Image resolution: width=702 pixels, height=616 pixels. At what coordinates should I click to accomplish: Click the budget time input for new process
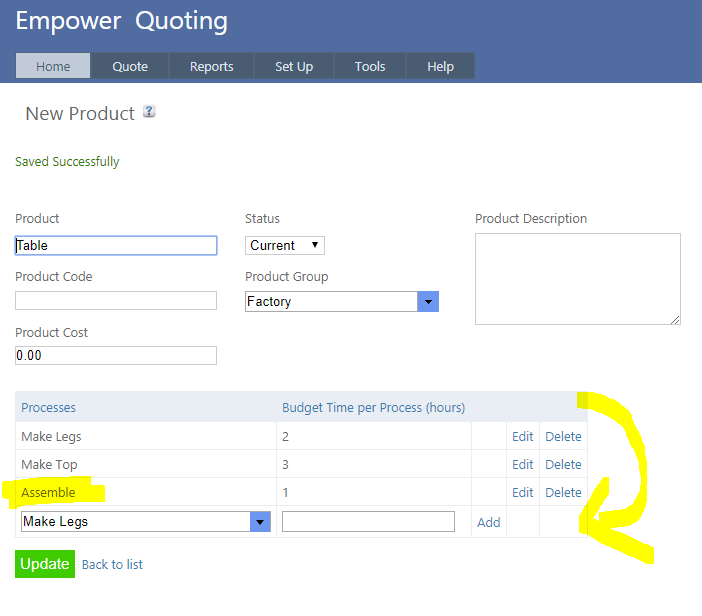(x=368, y=521)
